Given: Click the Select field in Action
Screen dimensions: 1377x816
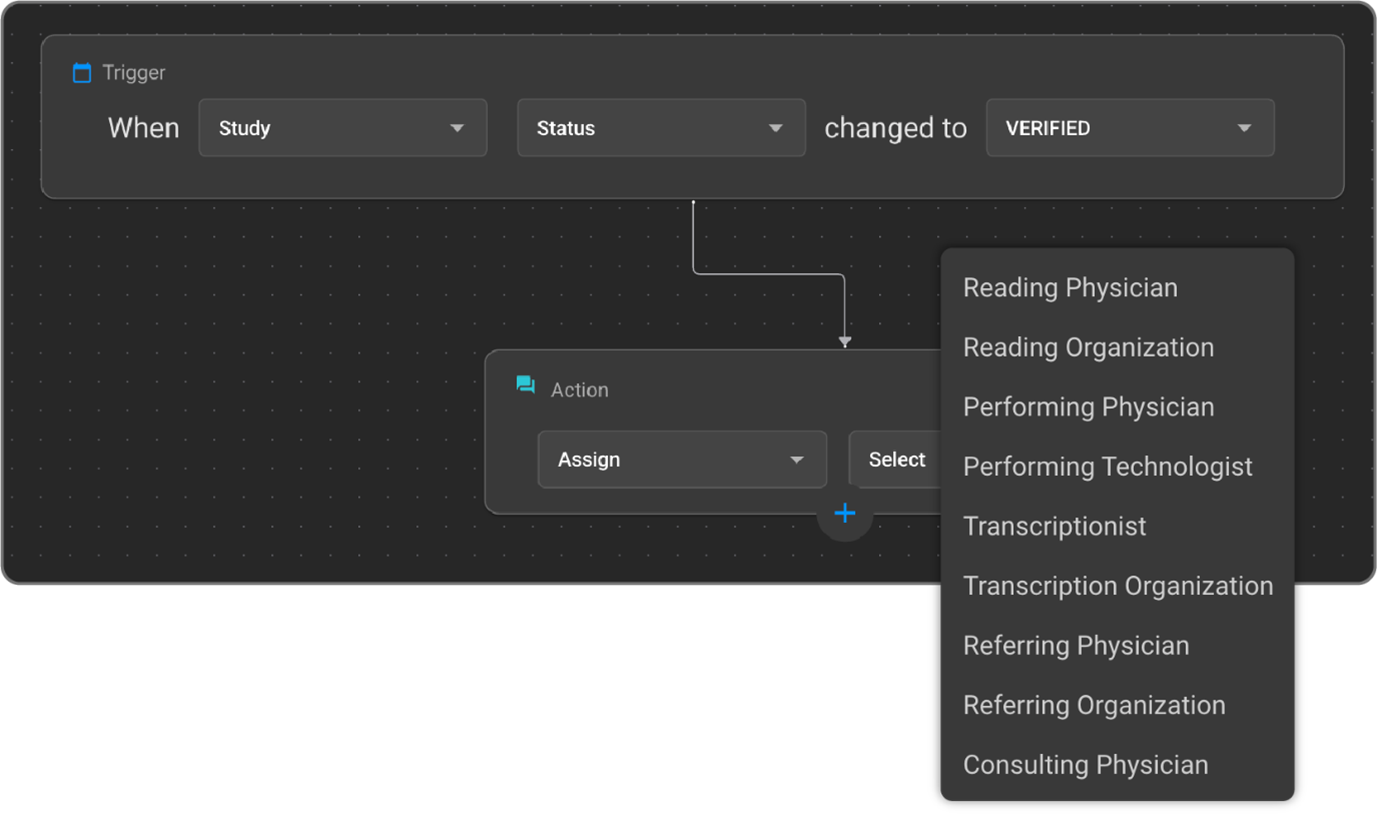Looking at the screenshot, I should click(896, 460).
